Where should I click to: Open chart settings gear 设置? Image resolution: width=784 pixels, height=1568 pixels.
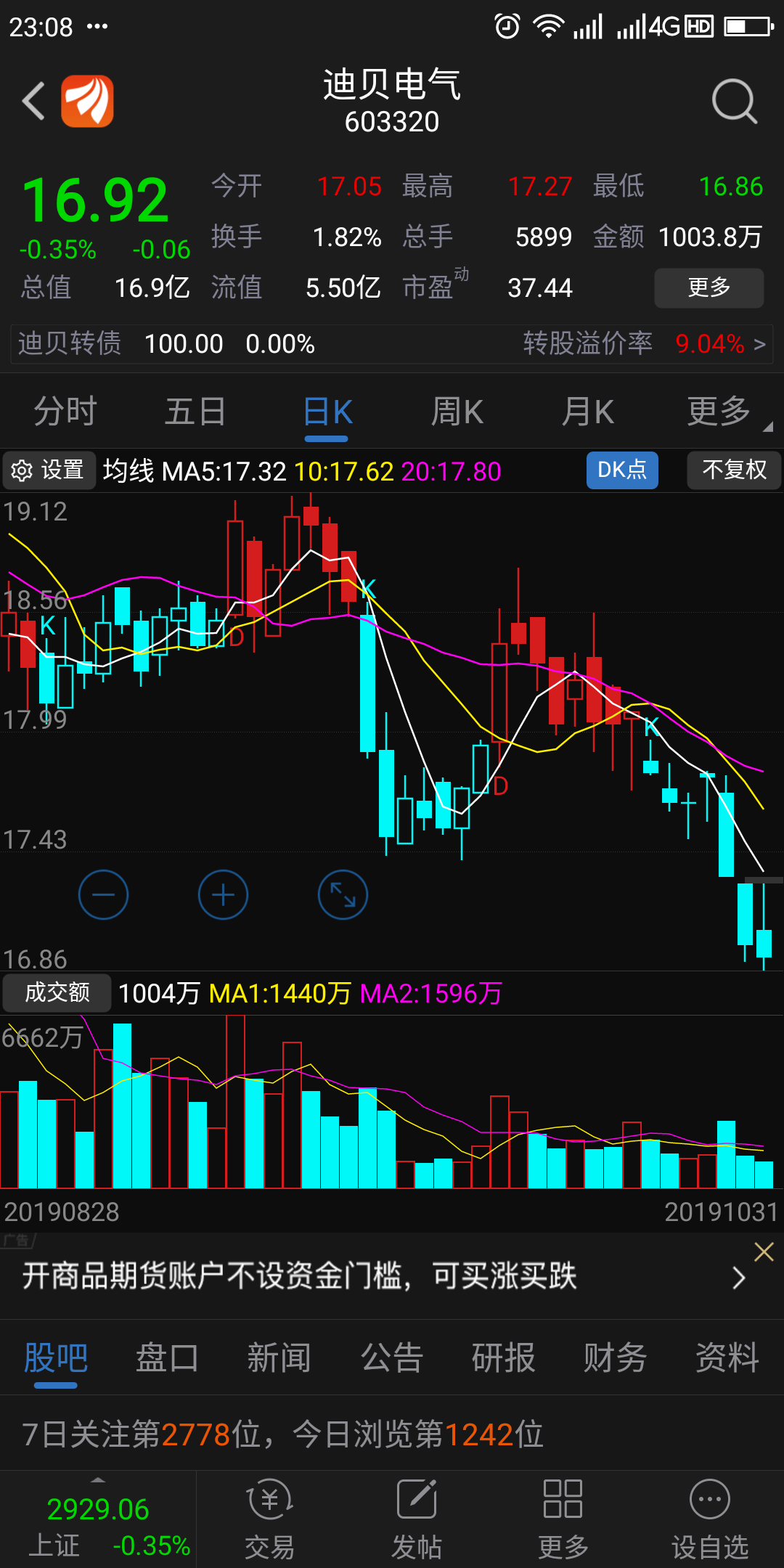click(49, 470)
